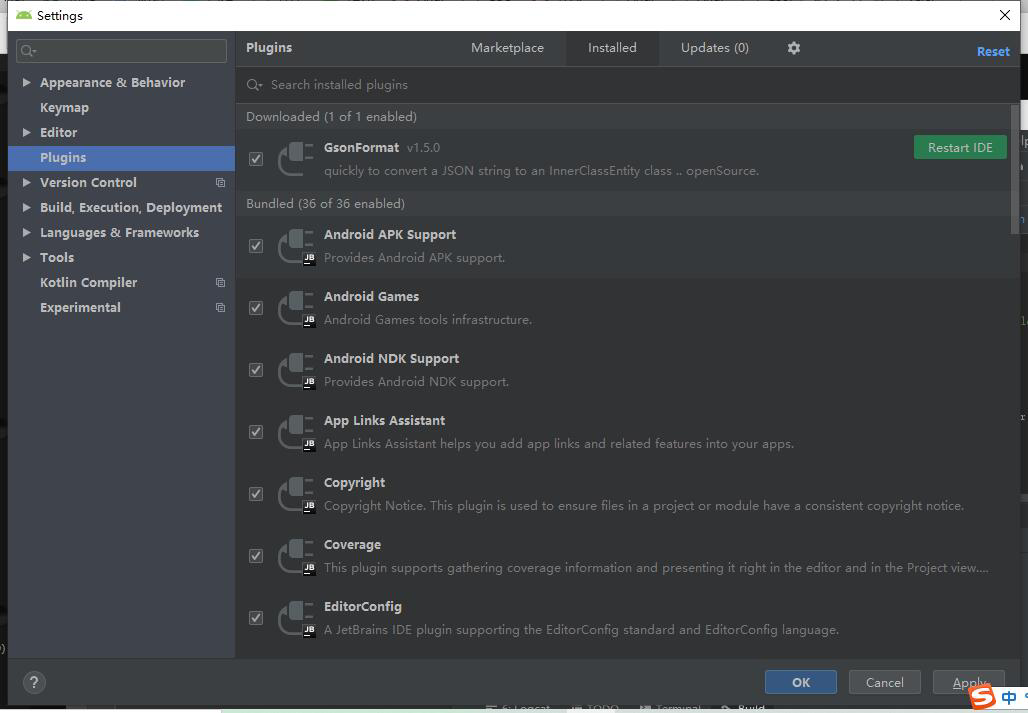Image resolution: width=1028 pixels, height=713 pixels.
Task: Click the Reset link
Action: tap(993, 51)
